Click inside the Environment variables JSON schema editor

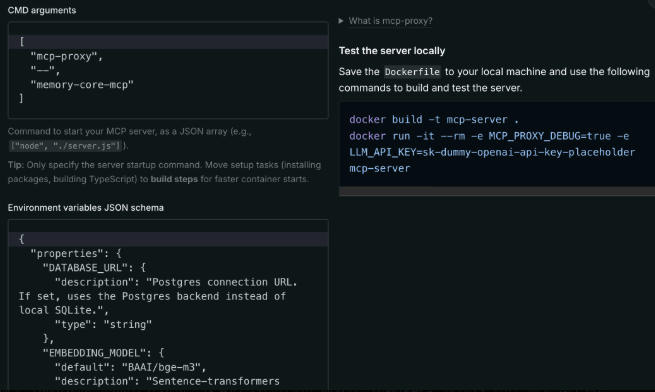(168, 305)
